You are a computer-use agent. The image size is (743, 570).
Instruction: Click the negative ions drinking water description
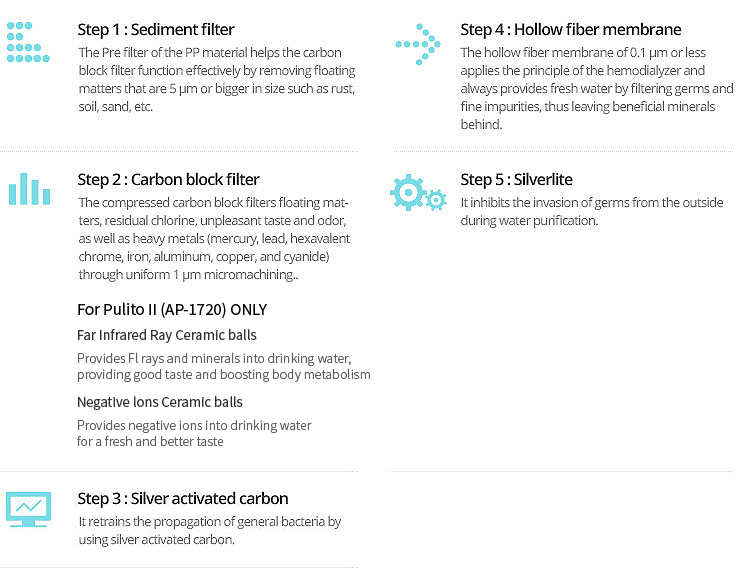194,433
